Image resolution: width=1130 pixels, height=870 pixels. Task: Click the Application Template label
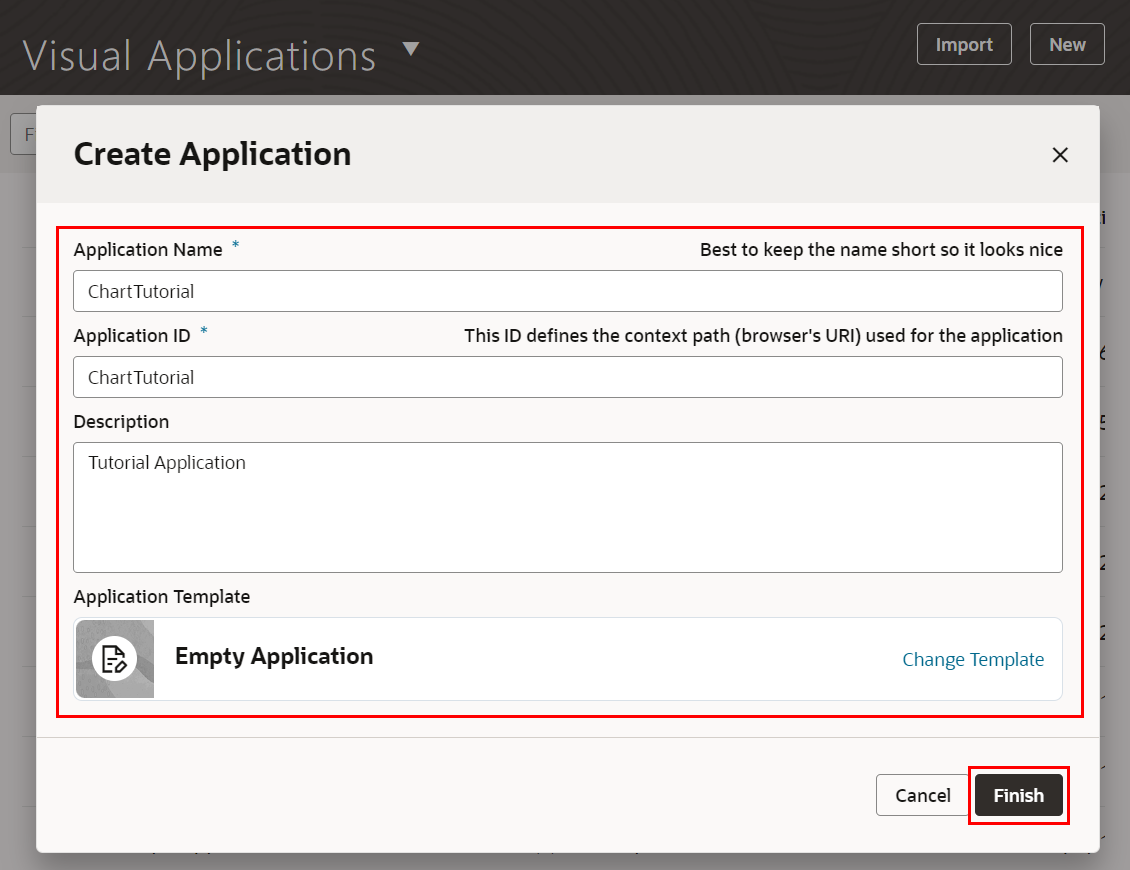tap(162, 597)
